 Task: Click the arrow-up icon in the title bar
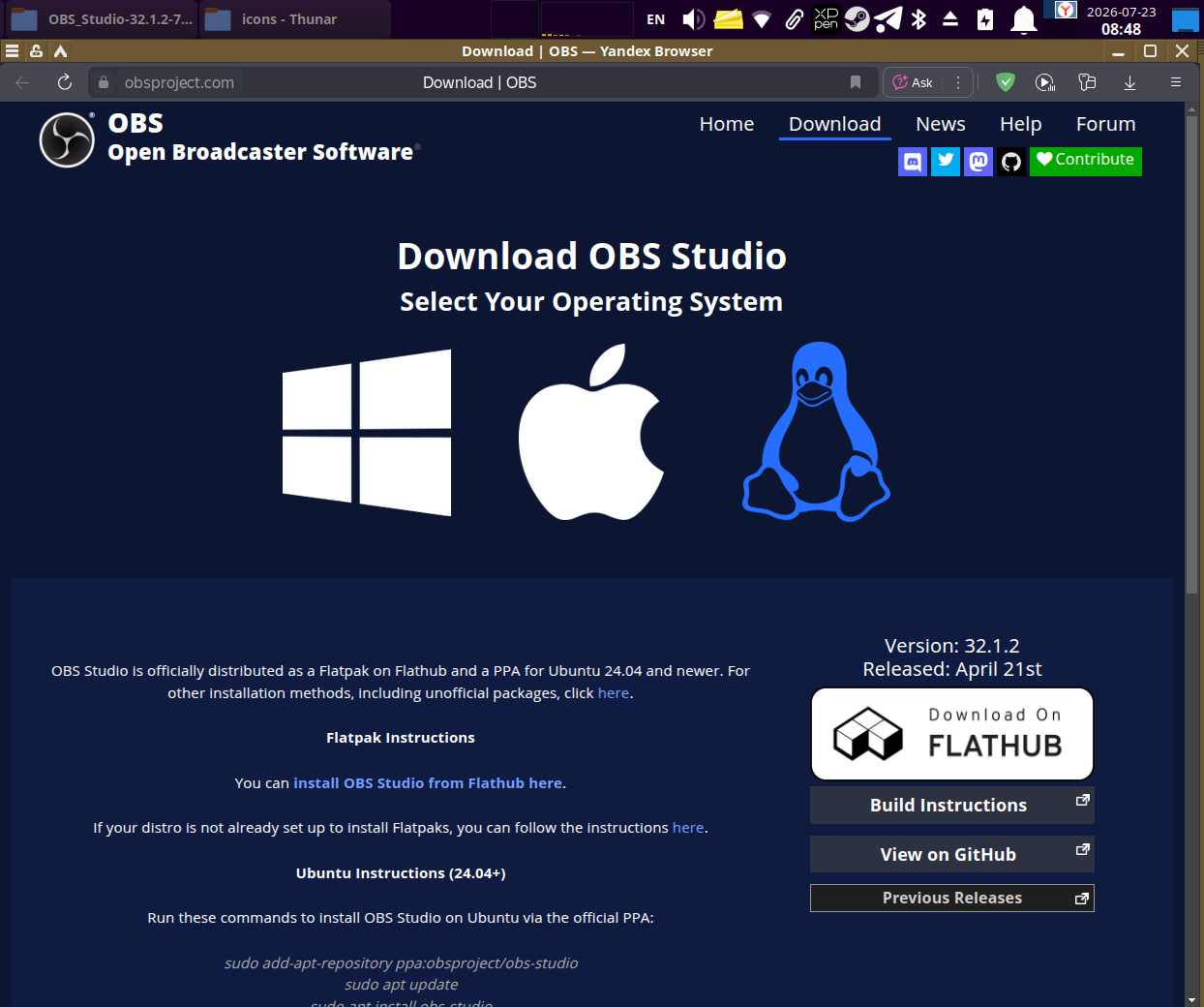click(61, 51)
